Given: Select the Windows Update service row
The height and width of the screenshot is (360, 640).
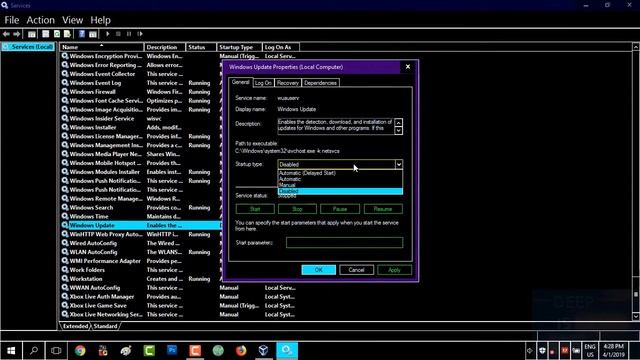Looking at the screenshot, I should [141, 225].
